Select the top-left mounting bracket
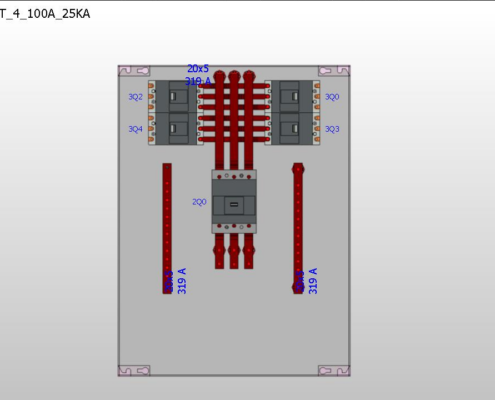 (x=134, y=71)
